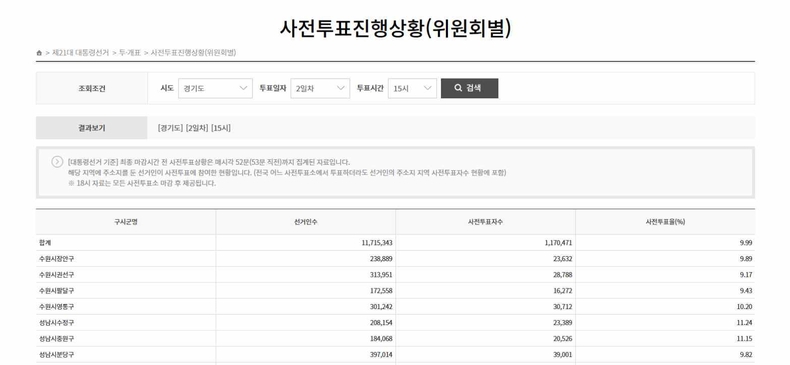
Task: Click the notice line starting [대통령선거 기준]
Action: [x=209, y=162]
